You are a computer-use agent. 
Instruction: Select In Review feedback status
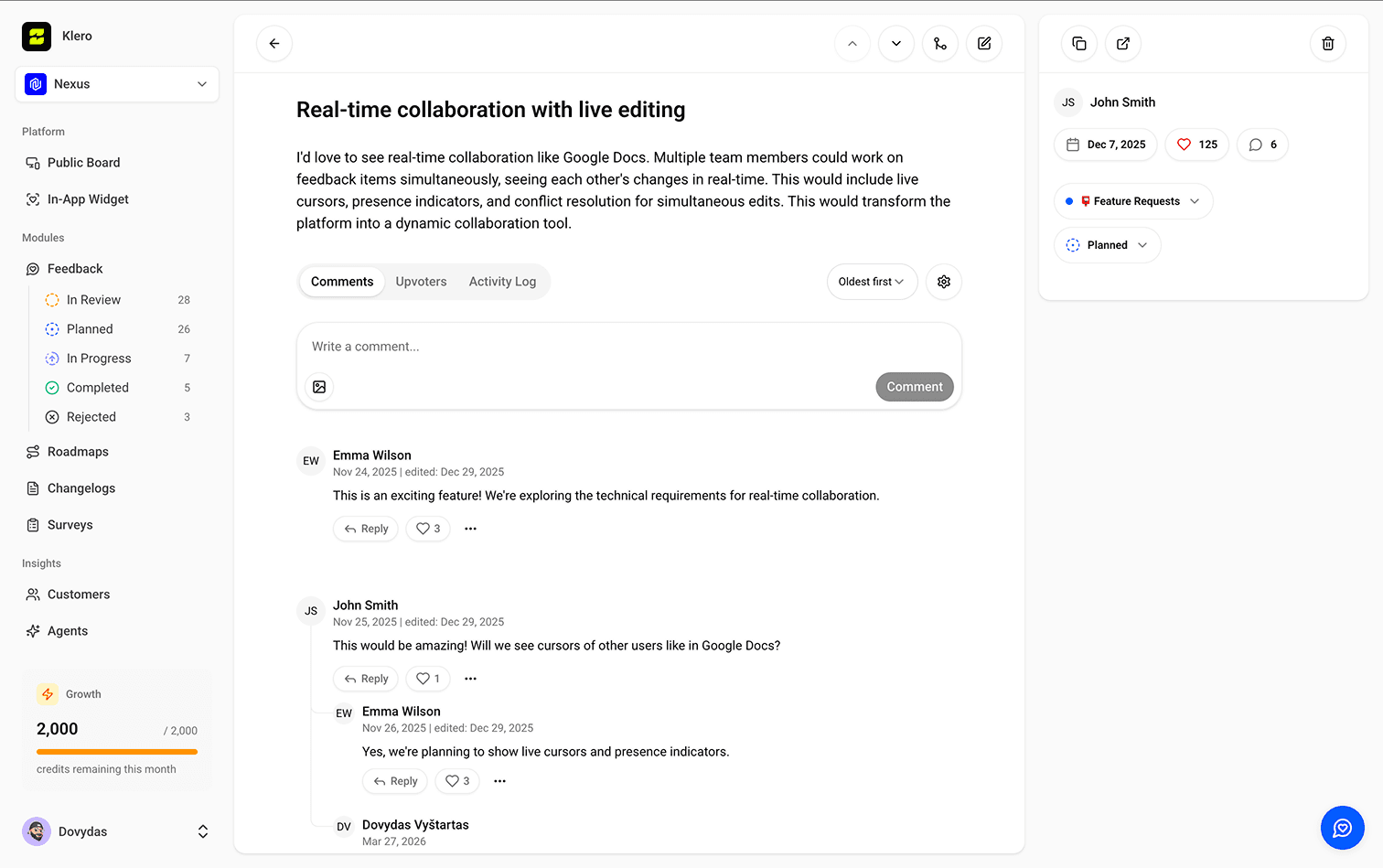coord(117,300)
